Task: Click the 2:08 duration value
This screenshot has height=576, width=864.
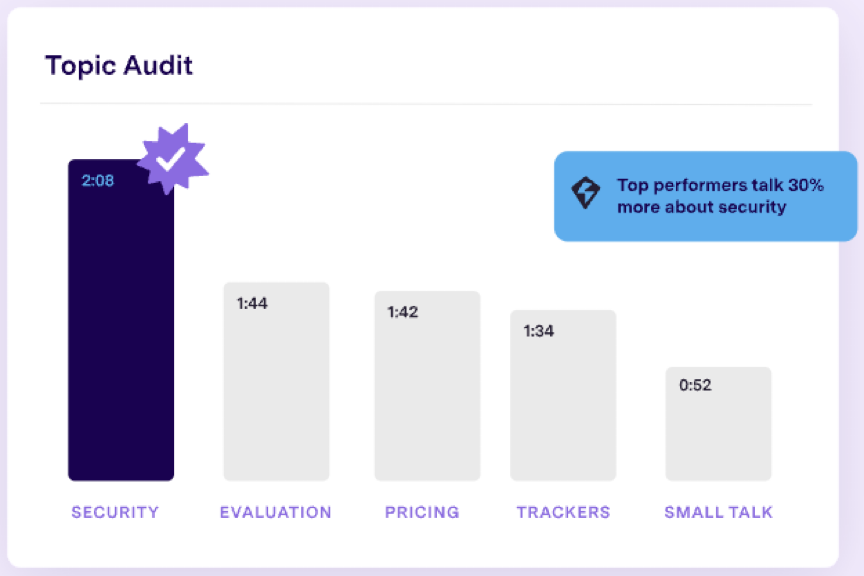Action: click(98, 182)
